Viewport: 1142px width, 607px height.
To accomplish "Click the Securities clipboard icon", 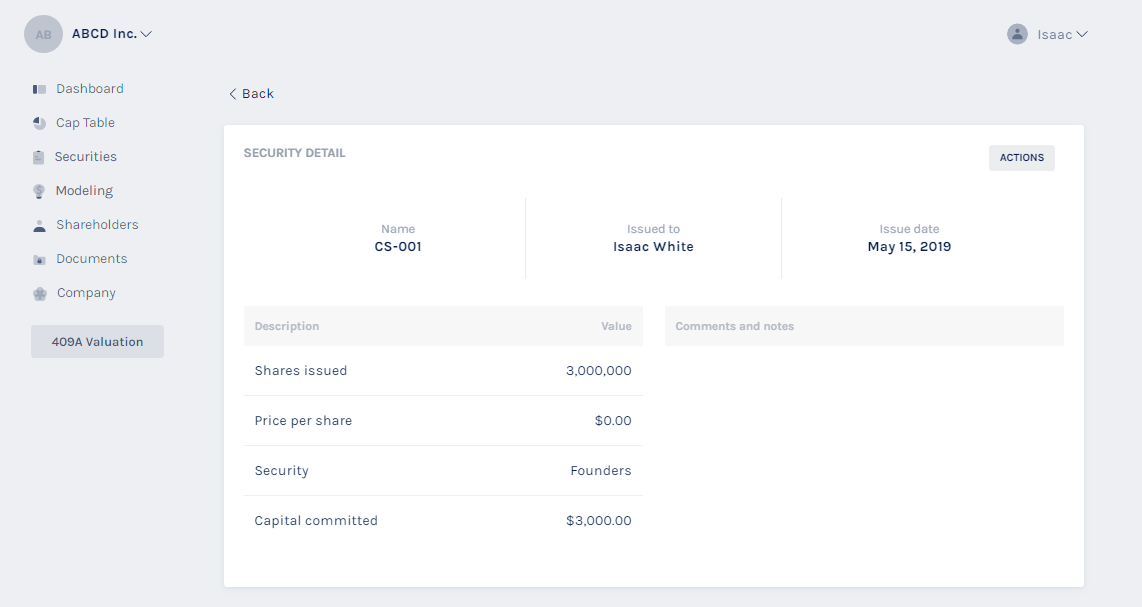I will [x=39, y=157].
